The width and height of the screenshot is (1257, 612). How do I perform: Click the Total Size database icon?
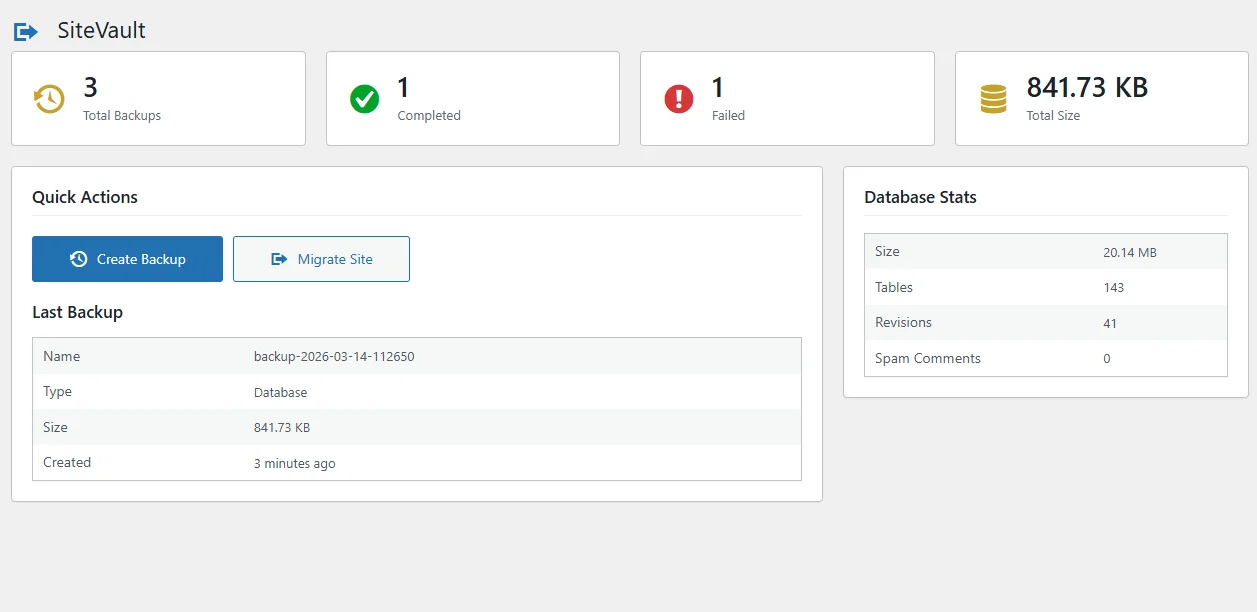[x=993, y=99]
